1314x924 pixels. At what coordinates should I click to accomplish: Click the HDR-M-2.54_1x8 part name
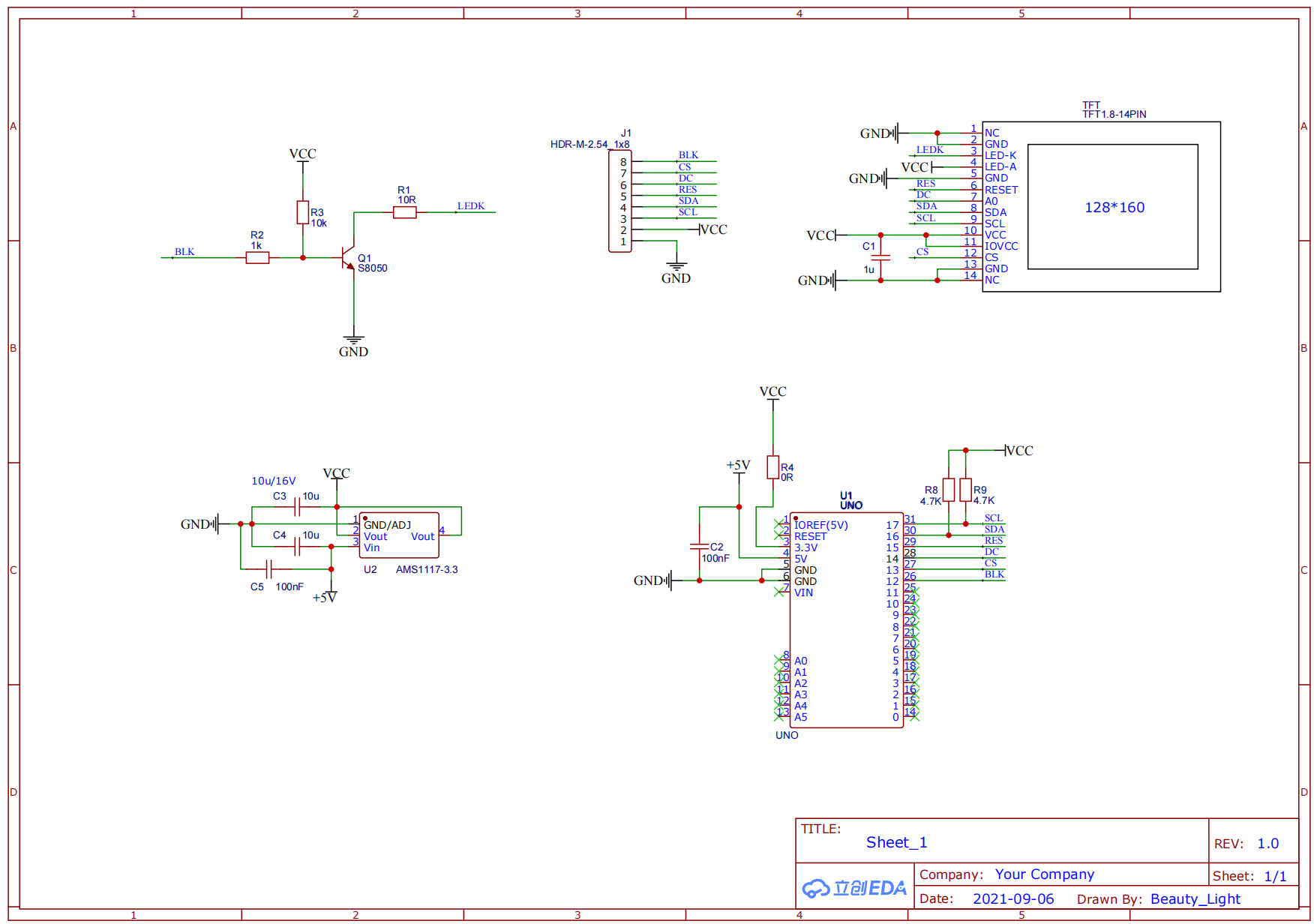590,144
